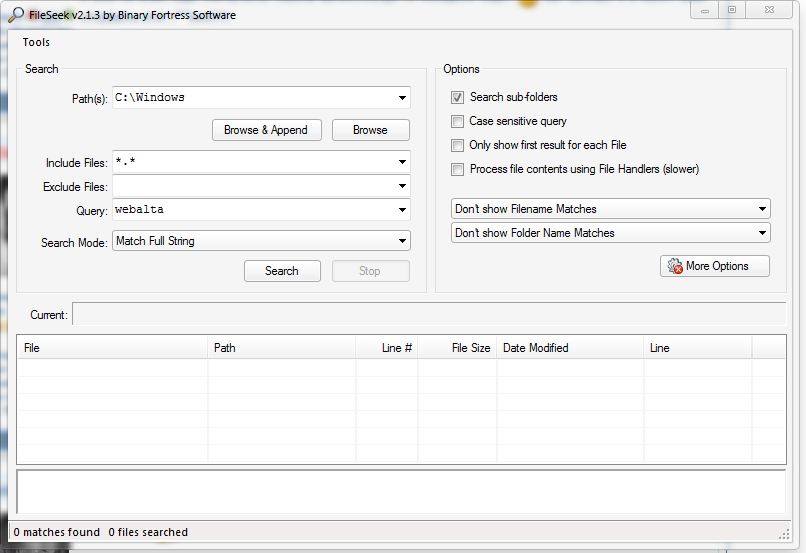Open the Tools menu

coord(36,42)
